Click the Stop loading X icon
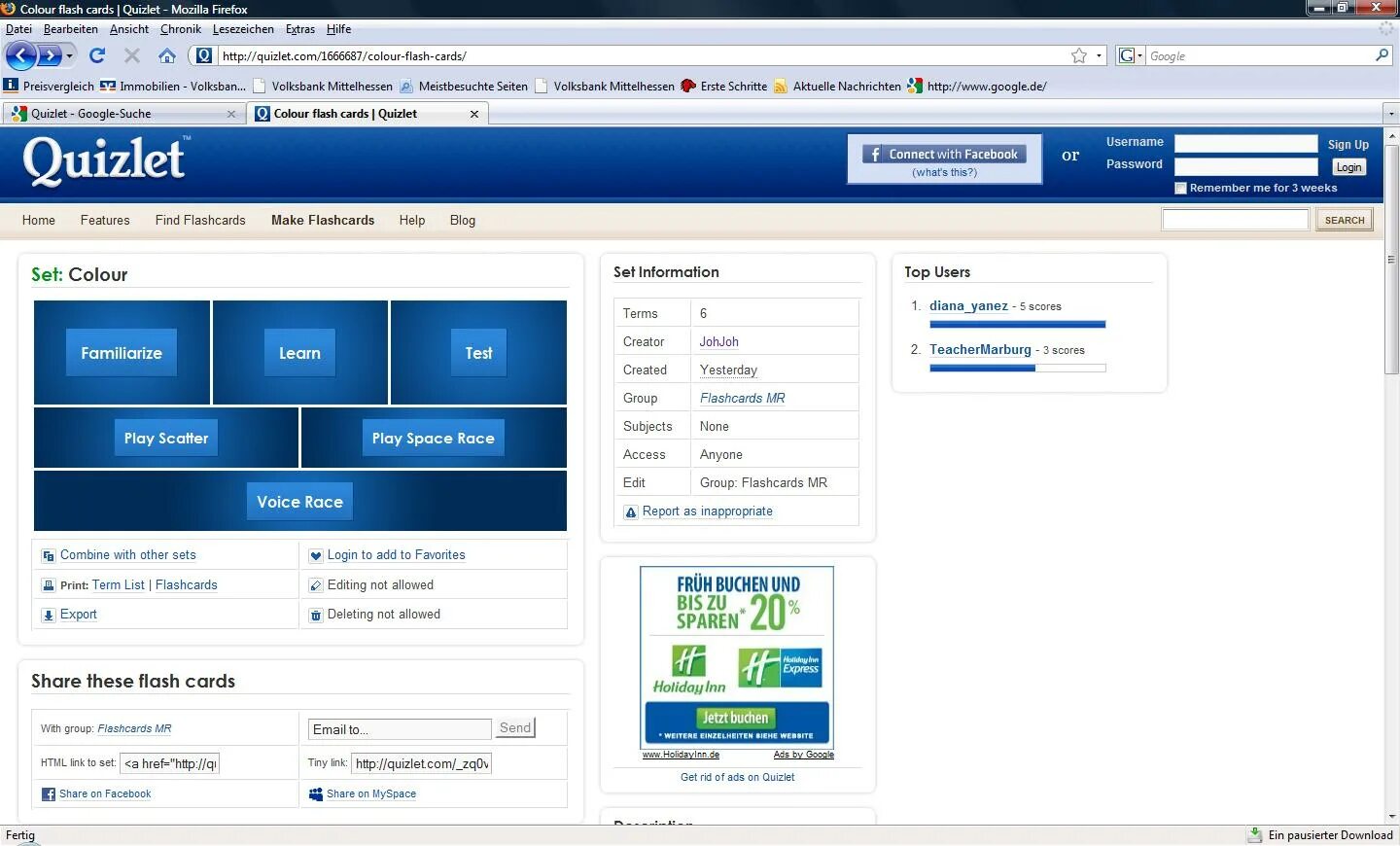 point(132,55)
